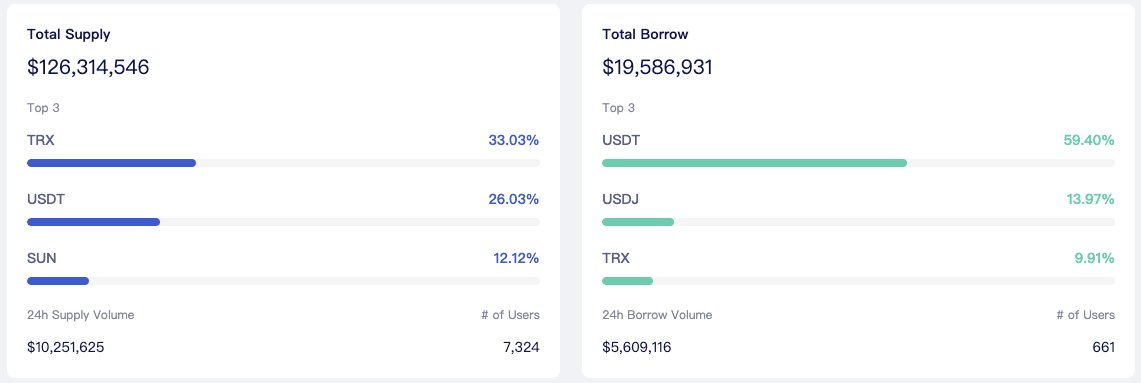This screenshot has width=1141, height=383.
Task: Select the $126,314,546 total supply amount
Action: tap(88, 67)
